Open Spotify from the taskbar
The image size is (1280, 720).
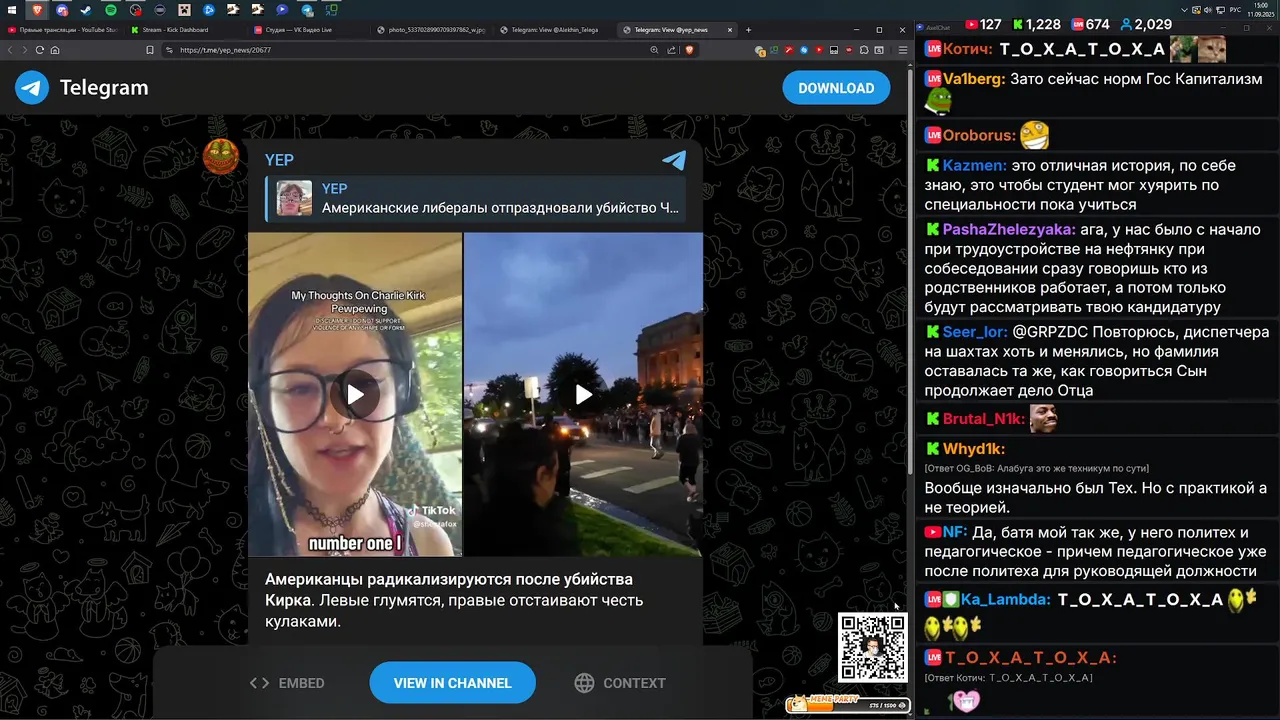pos(111,10)
